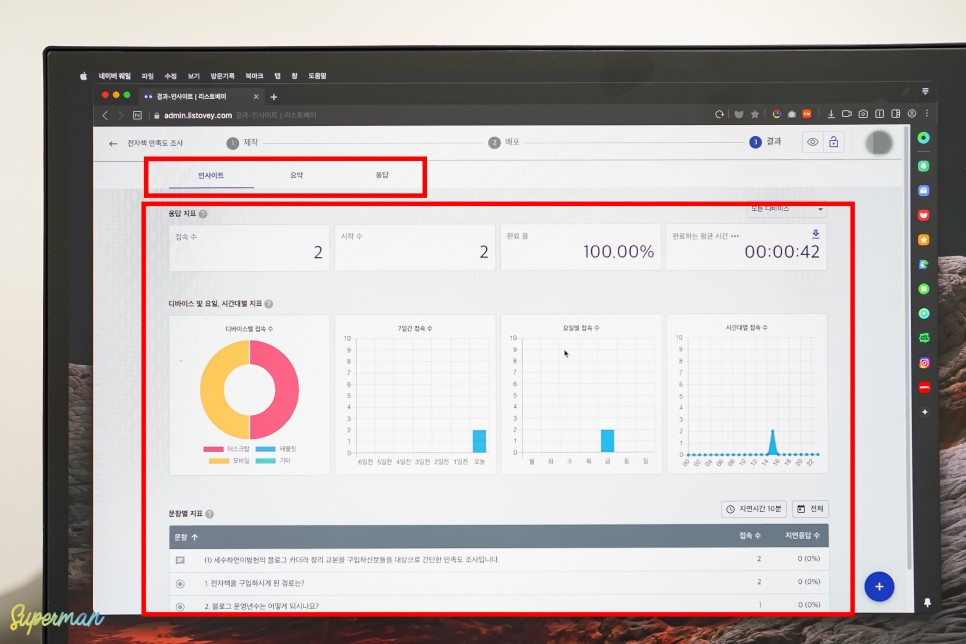This screenshot has width=966, height=644.
Task: Click help icon beside 디바이스 및 요일, 시간대별 지표
Action: 269,304
